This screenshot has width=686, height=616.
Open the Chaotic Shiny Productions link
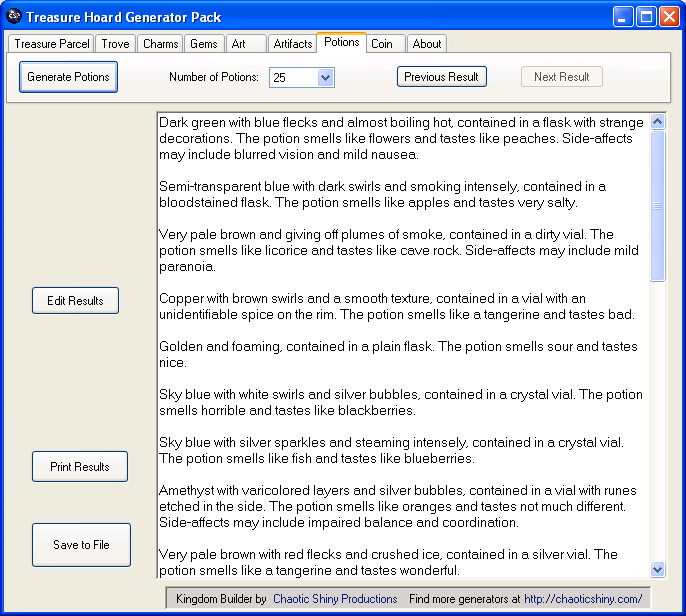(335, 598)
